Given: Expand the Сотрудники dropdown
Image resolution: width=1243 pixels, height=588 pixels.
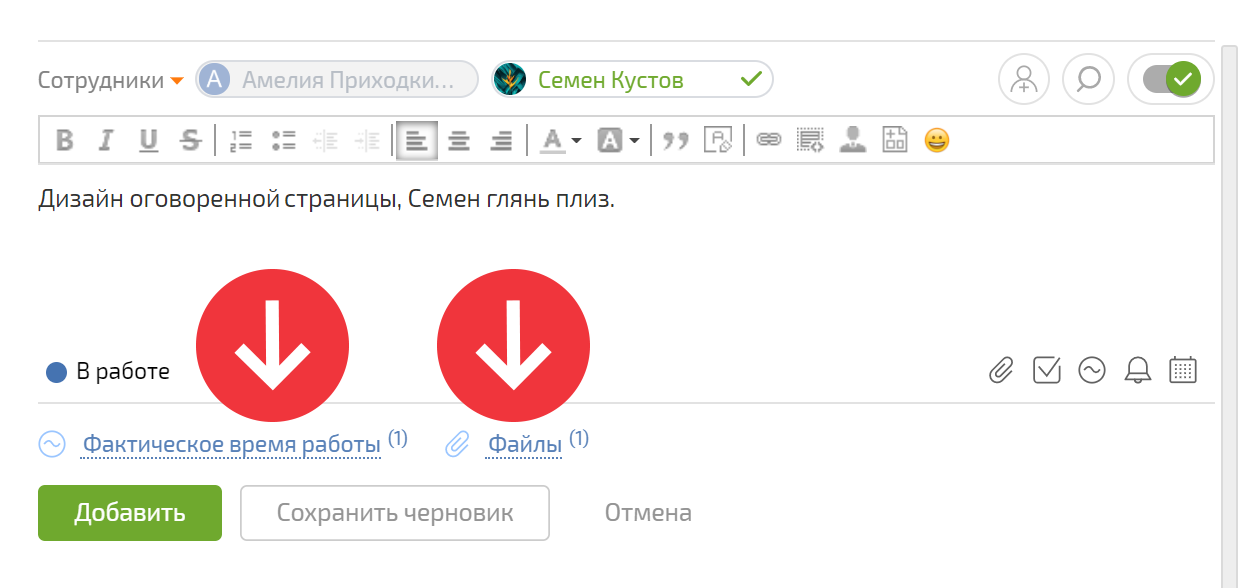Looking at the screenshot, I should click(111, 80).
